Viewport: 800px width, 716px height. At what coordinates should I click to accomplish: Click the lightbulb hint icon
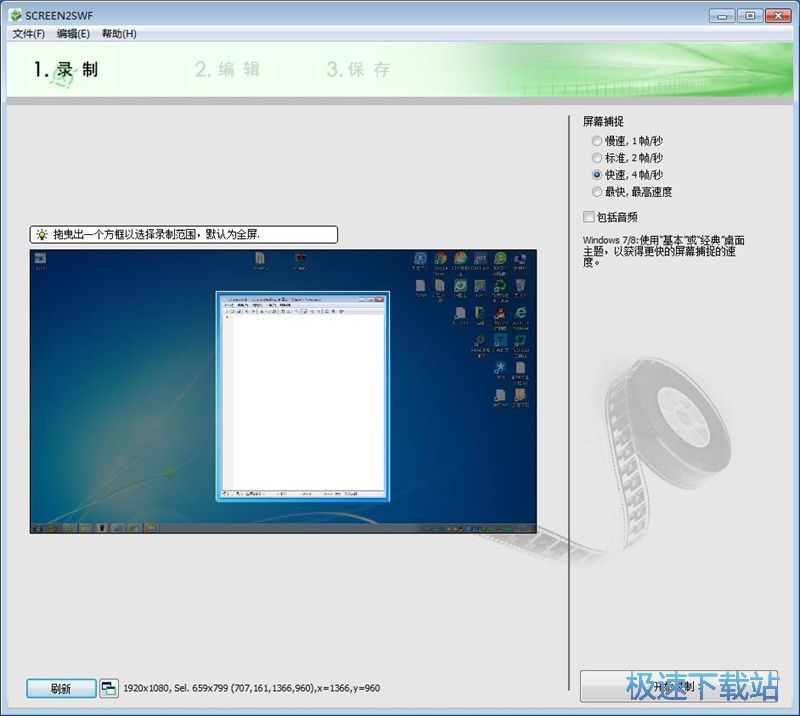pyautogui.click(x=42, y=234)
